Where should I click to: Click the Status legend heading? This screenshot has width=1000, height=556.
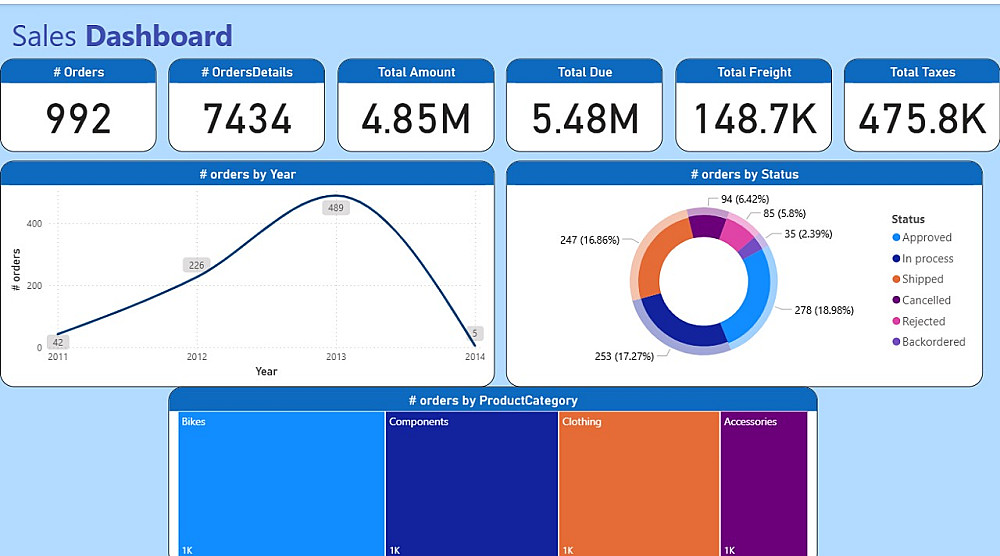click(x=908, y=219)
